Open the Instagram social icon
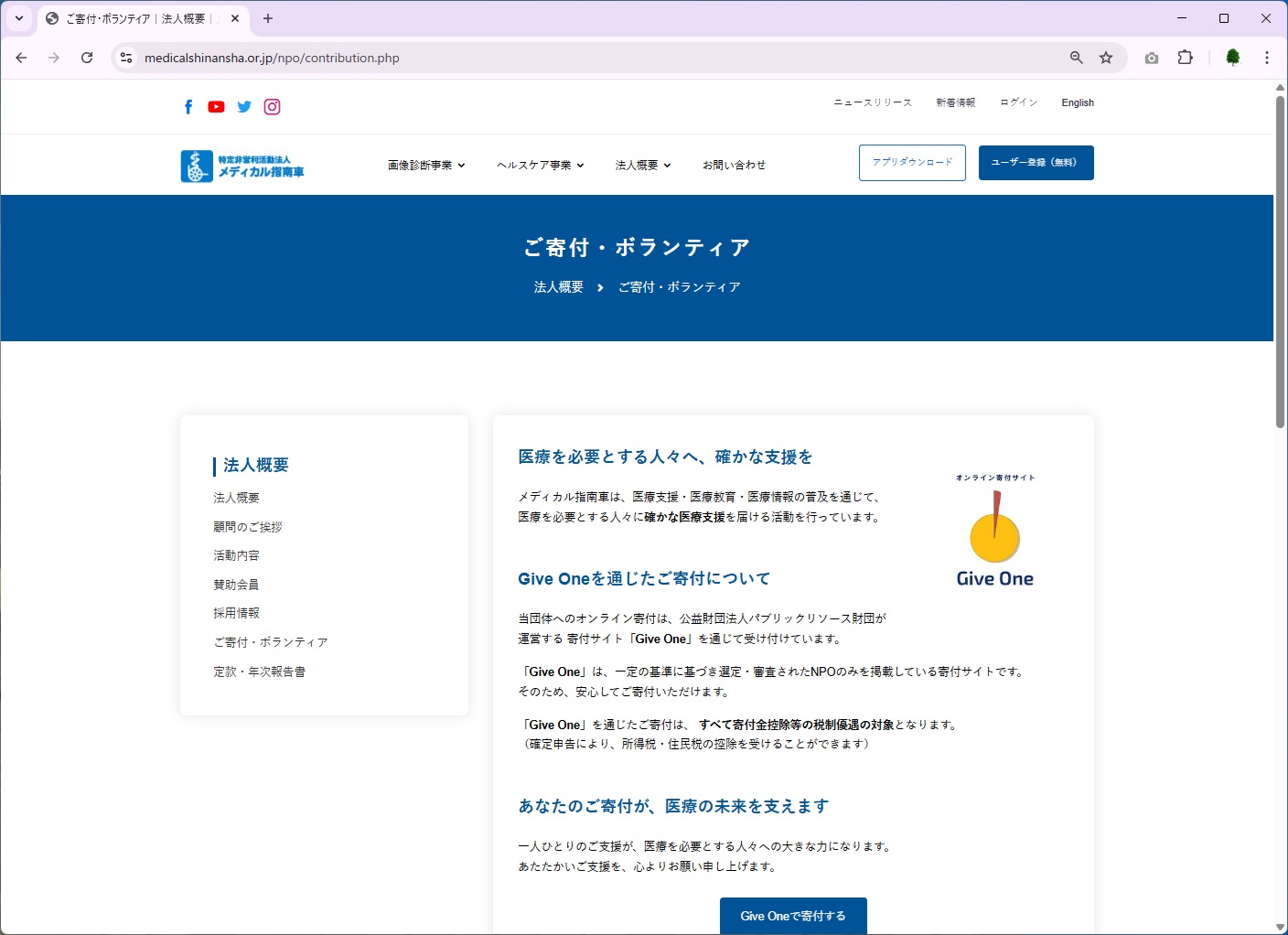 tap(272, 107)
